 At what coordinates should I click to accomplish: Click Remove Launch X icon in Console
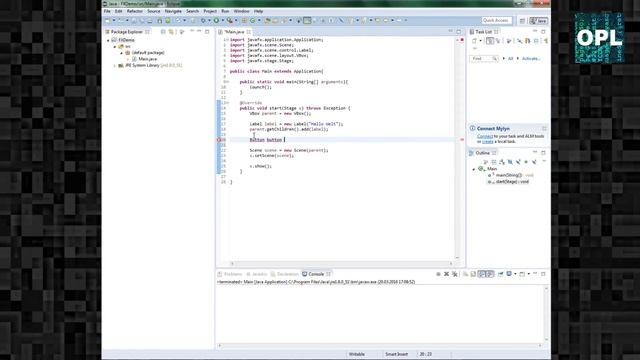click(x=447, y=274)
